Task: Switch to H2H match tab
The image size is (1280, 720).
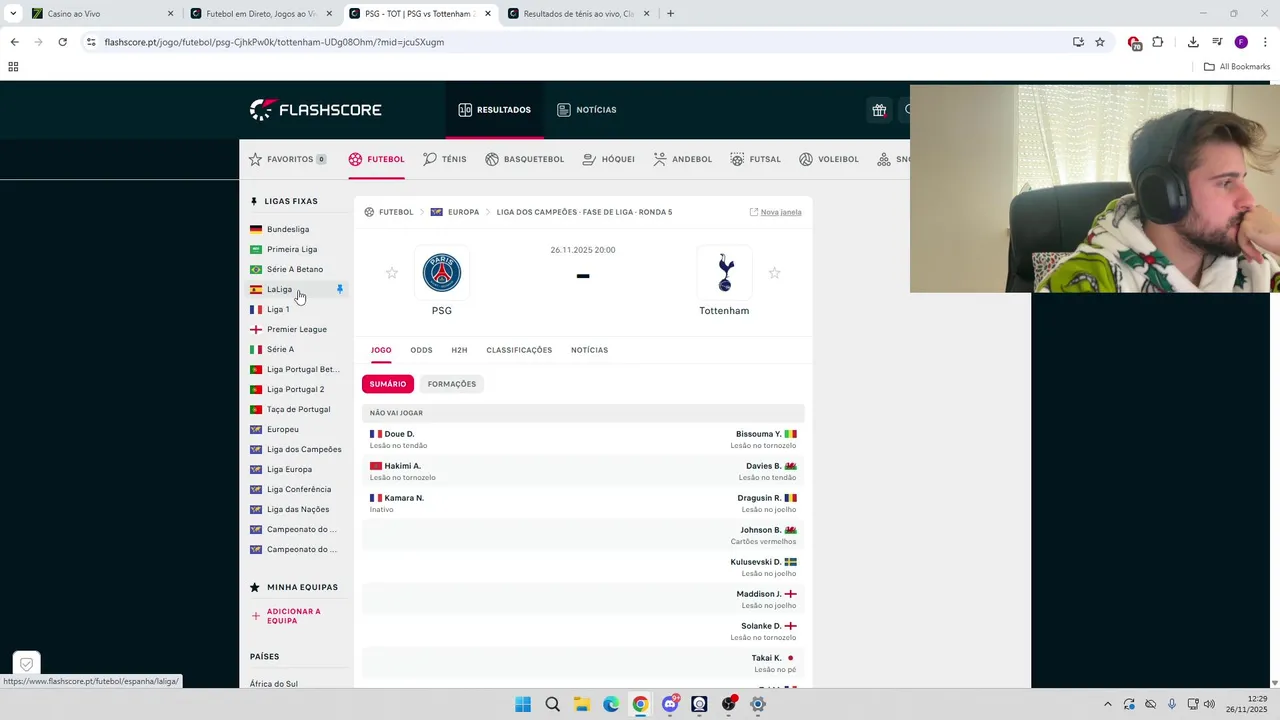Action: 459,350
